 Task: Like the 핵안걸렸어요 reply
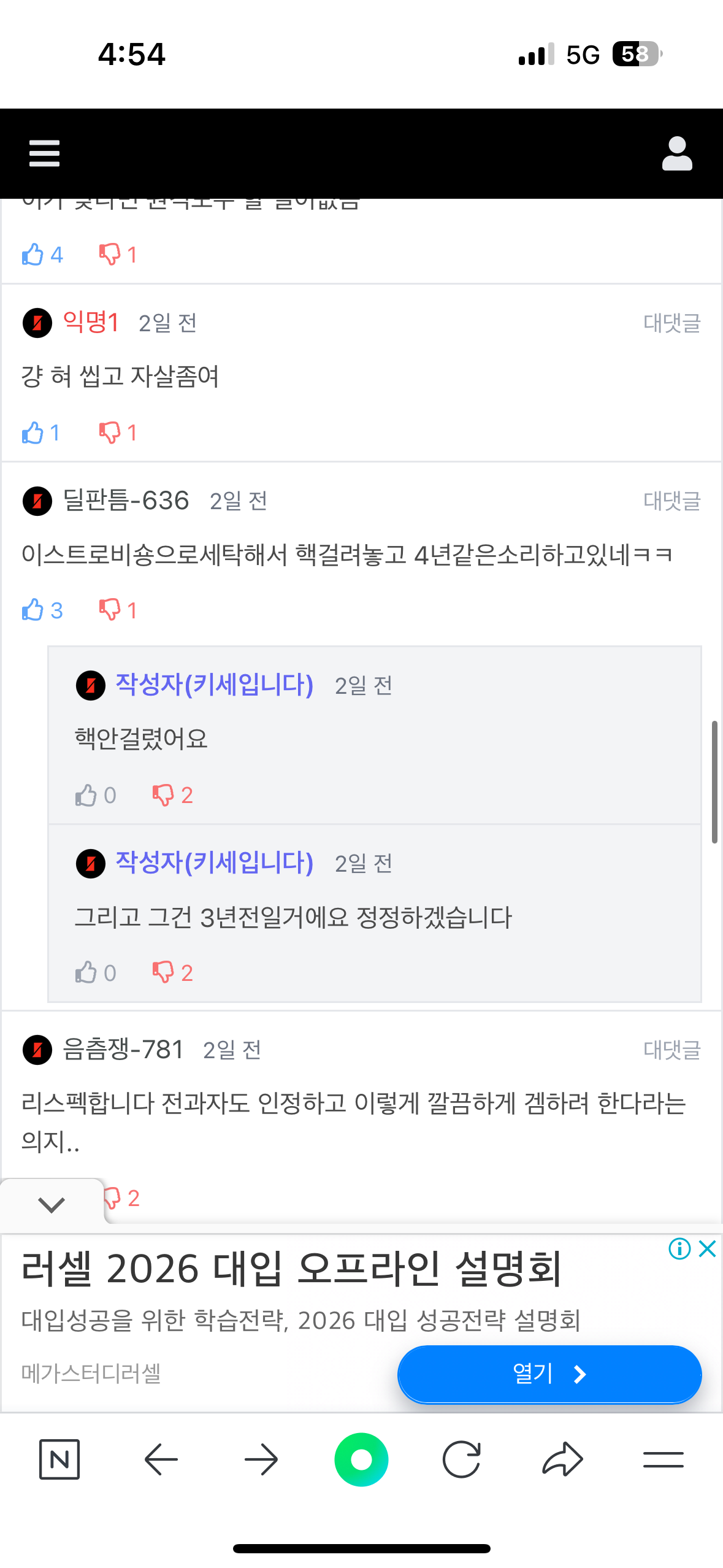click(x=86, y=796)
